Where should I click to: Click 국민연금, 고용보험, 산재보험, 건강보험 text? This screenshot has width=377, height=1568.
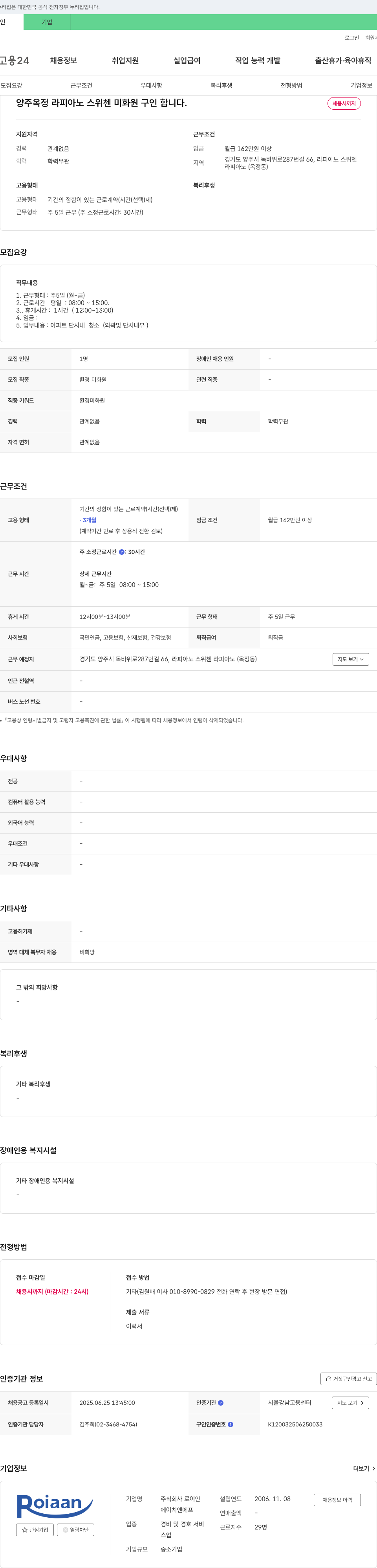pyautogui.click(x=125, y=637)
